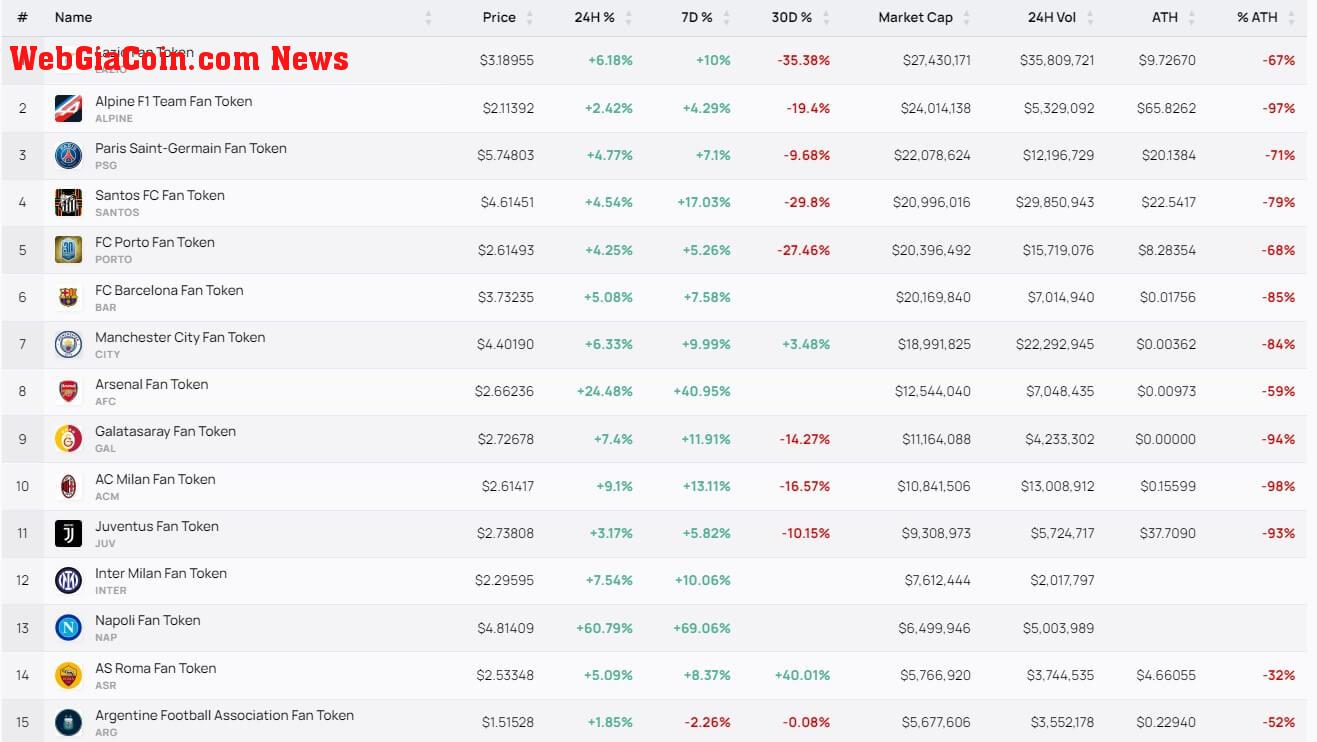Click the Argentine Football Association logo icon
Viewport: 1317px width, 742px height.
68,722
